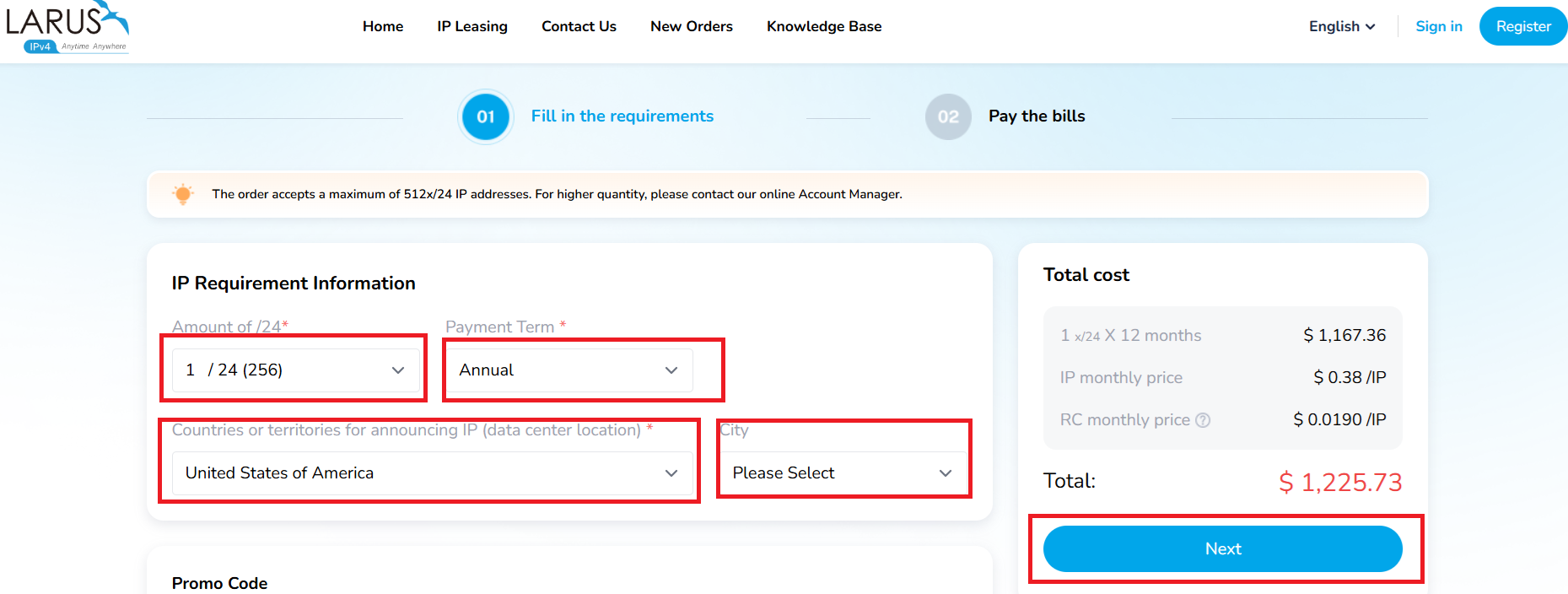This screenshot has width=1568, height=594.
Task: Click the step 01 circle
Action: [486, 116]
